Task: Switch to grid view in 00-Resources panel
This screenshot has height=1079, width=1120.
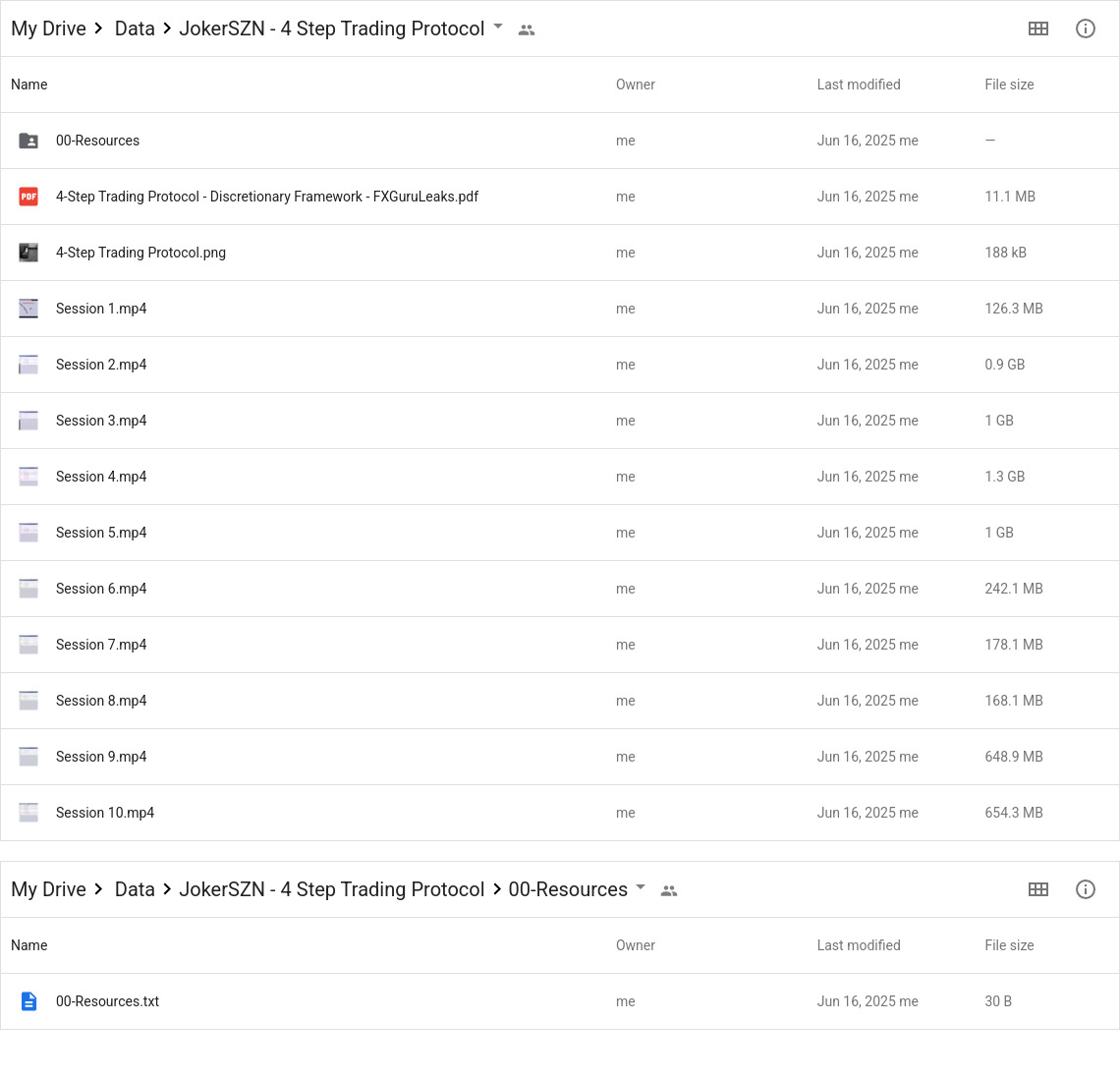Action: [1038, 889]
